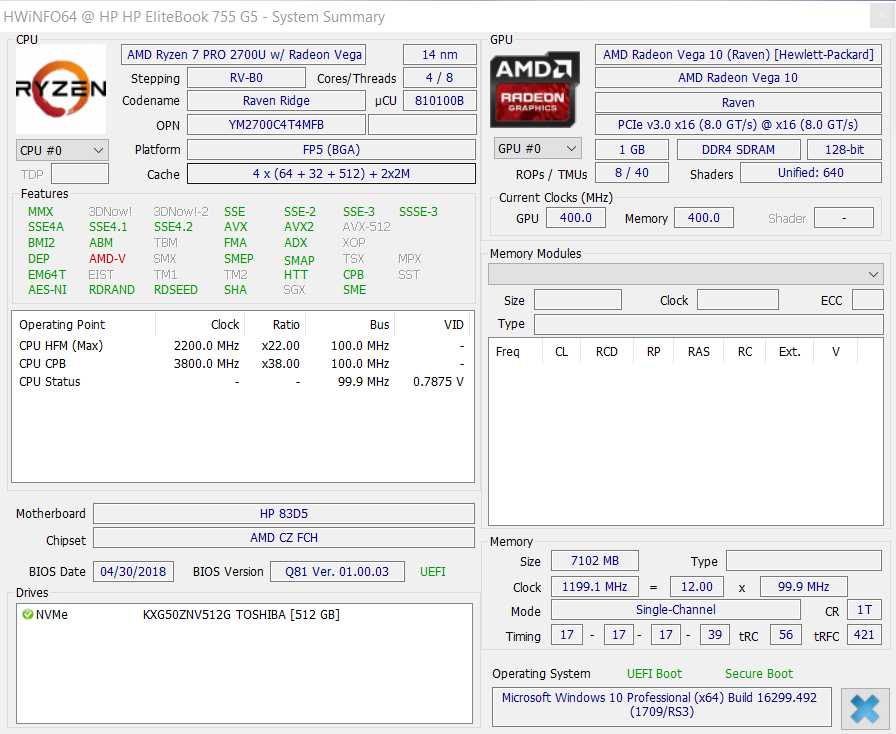Click the Memory clock value 400.0
Screen dimensions: 896x734
[704, 218]
